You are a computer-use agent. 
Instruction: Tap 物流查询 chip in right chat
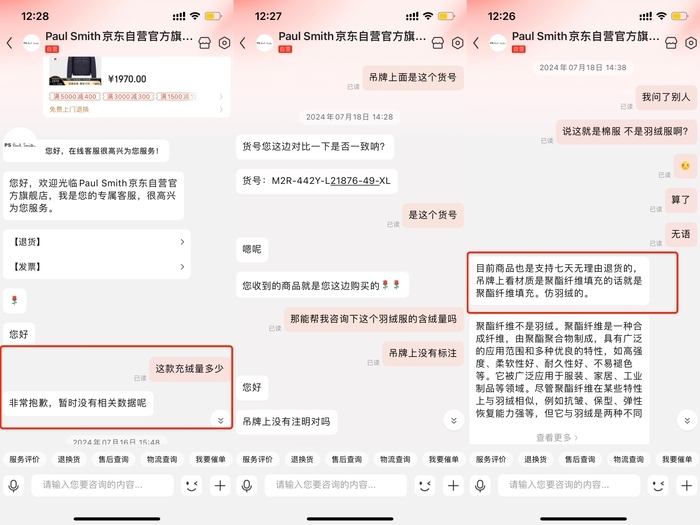coord(629,459)
